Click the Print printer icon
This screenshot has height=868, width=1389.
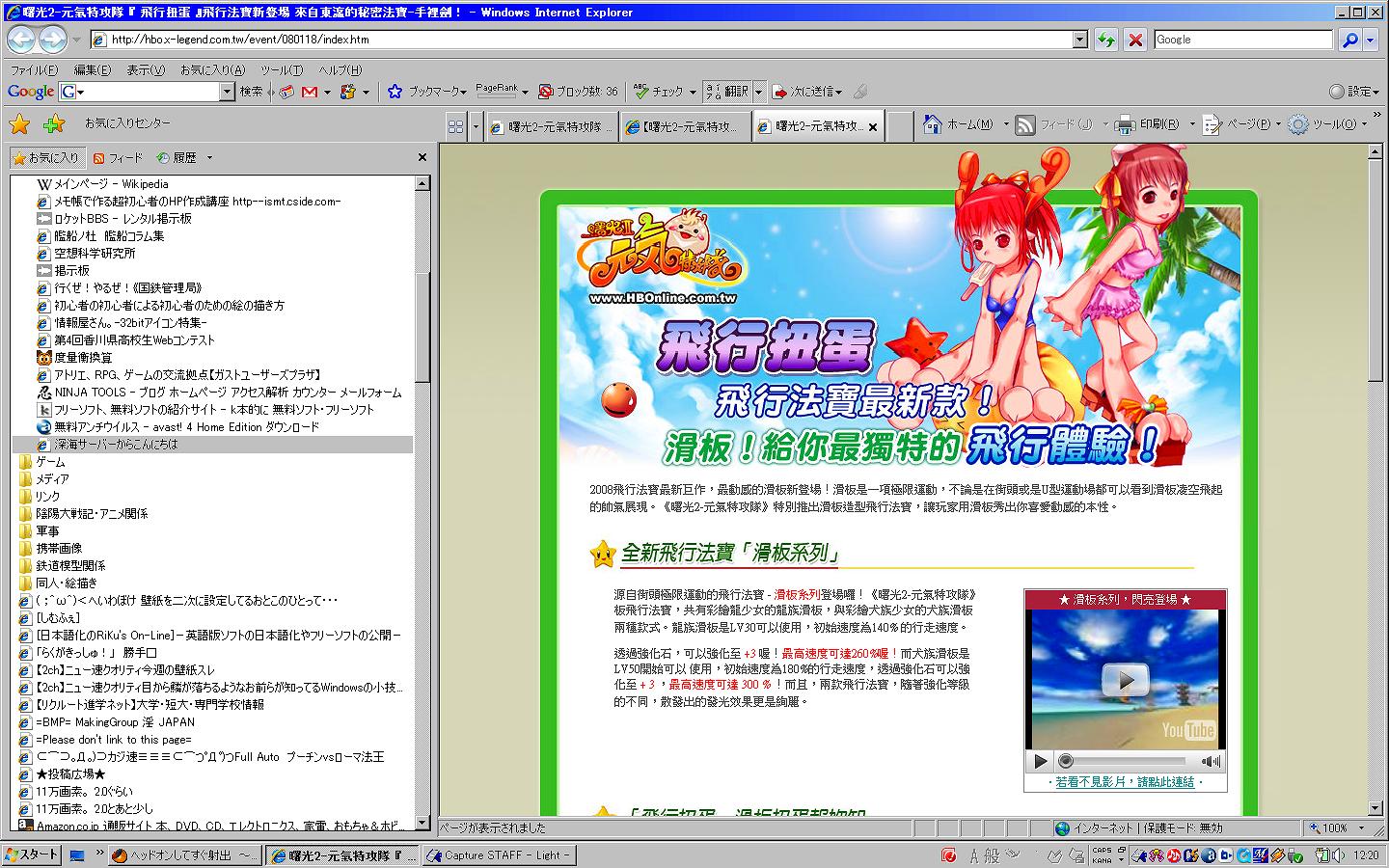(1125, 124)
